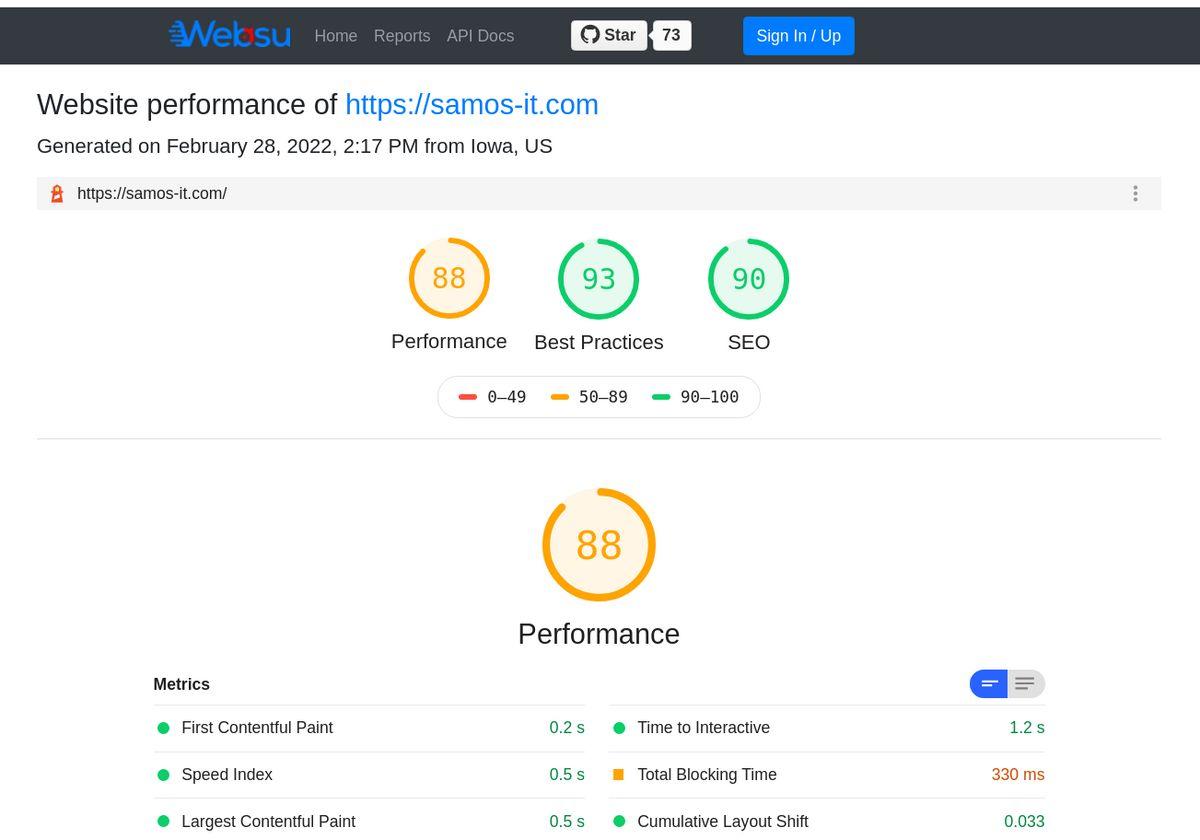This screenshot has height=840, width=1200.
Task: Click the green dot beside Cumulative Layout Shift
Action: pos(619,822)
